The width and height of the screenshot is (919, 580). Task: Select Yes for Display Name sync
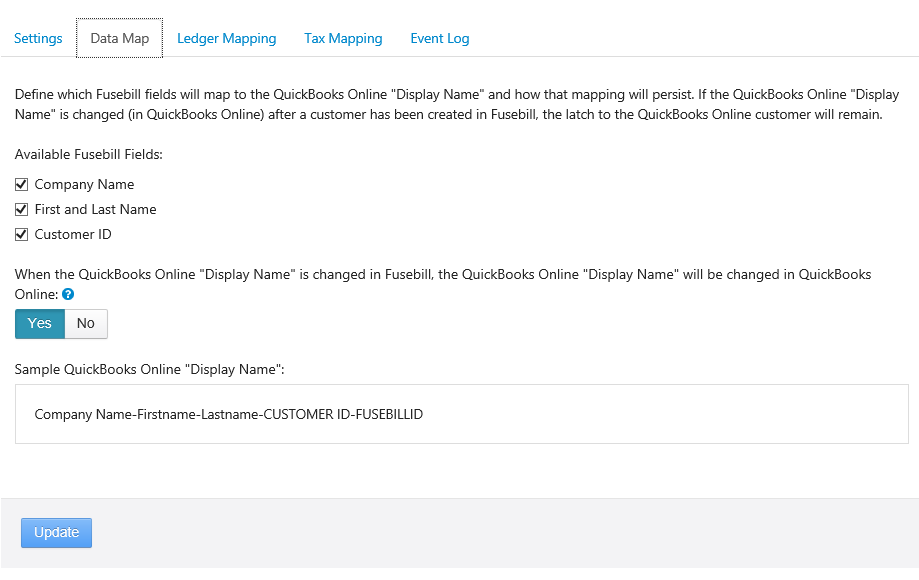coord(40,323)
